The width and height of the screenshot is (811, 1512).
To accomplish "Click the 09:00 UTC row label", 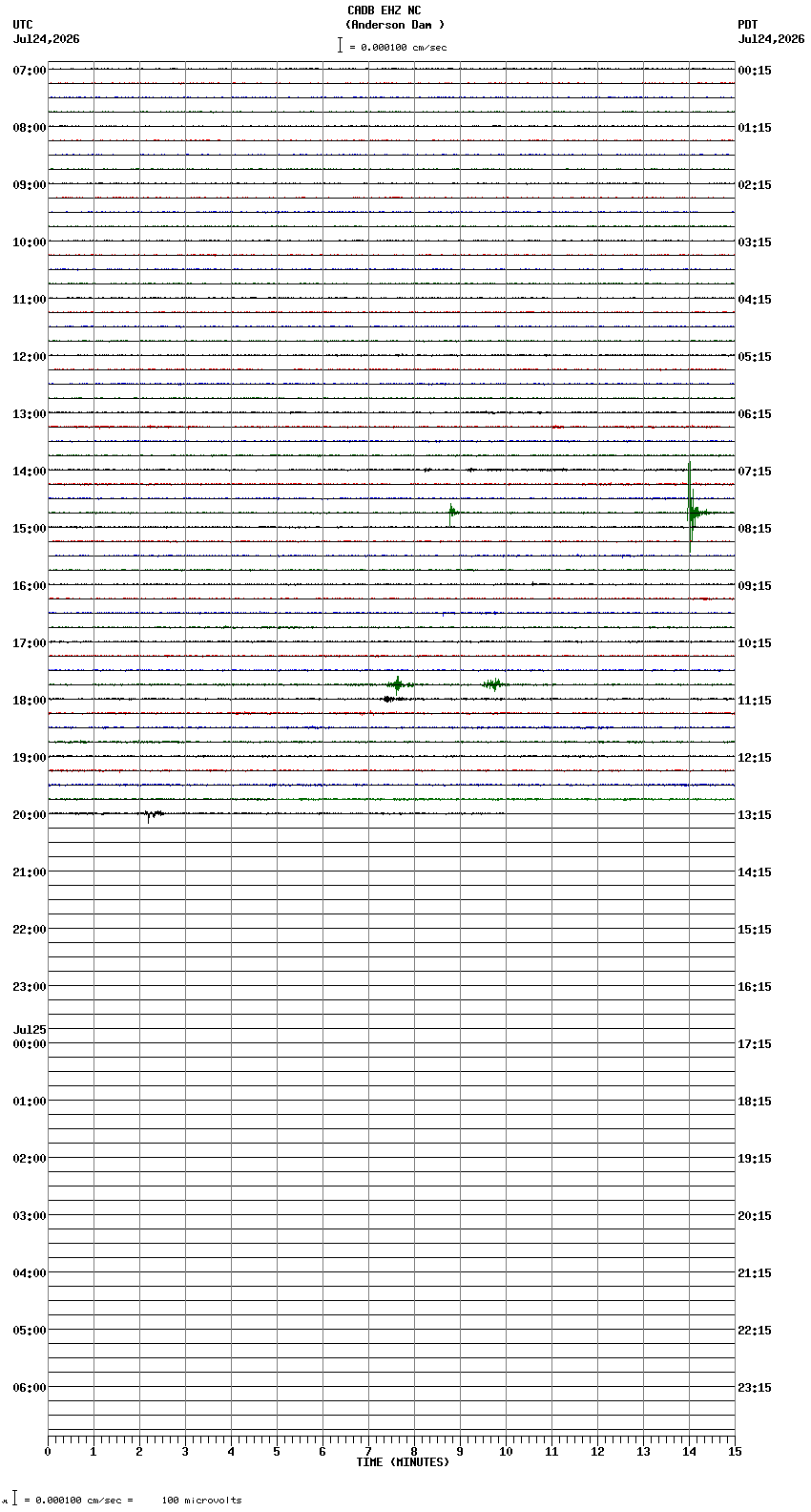I will pos(30,185).
